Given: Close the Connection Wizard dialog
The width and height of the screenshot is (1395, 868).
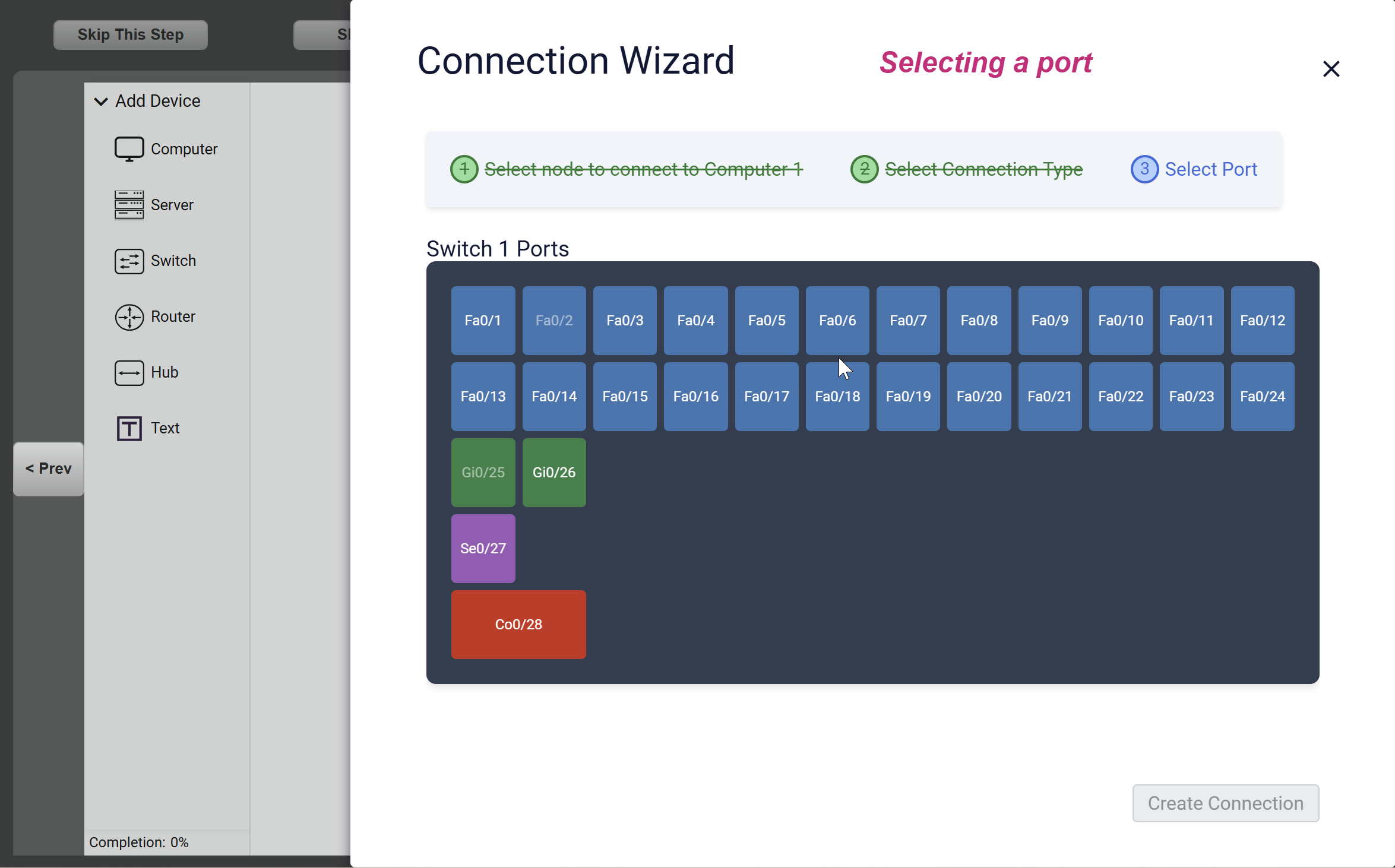Looking at the screenshot, I should 1331,69.
